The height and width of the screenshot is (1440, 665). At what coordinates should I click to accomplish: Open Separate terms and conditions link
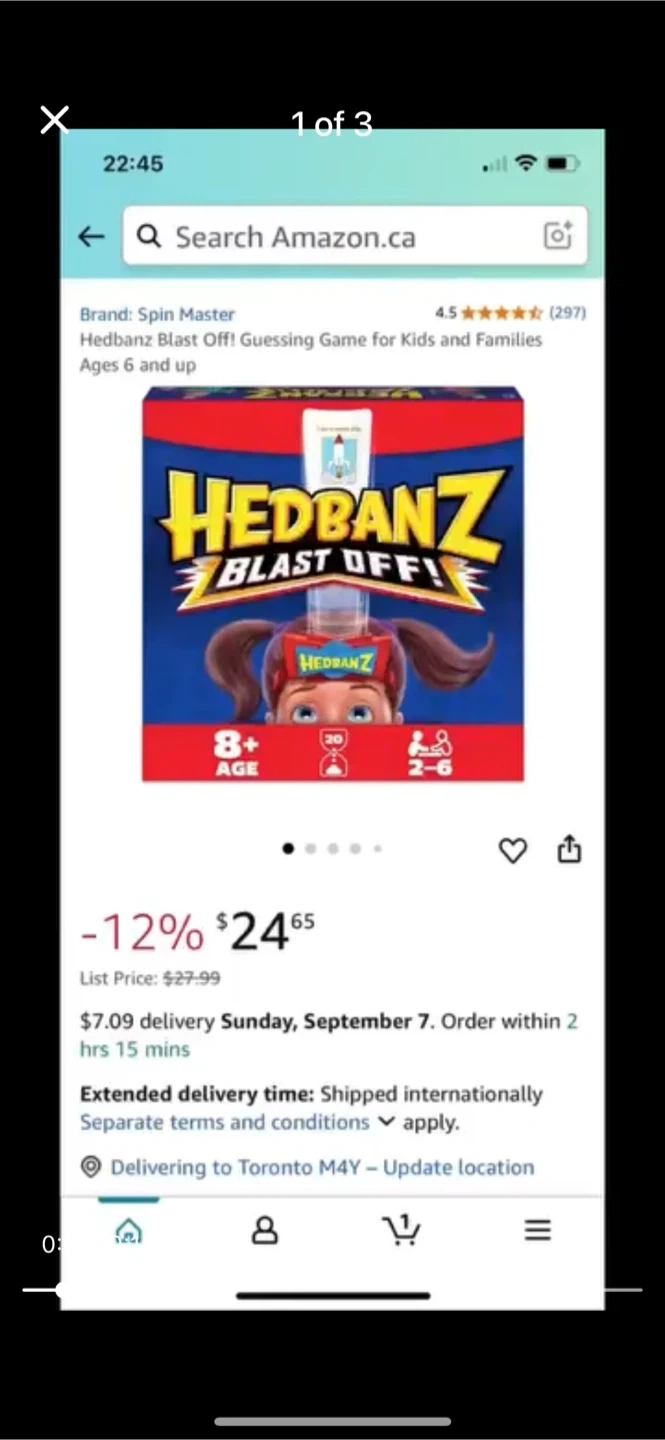[225, 1122]
